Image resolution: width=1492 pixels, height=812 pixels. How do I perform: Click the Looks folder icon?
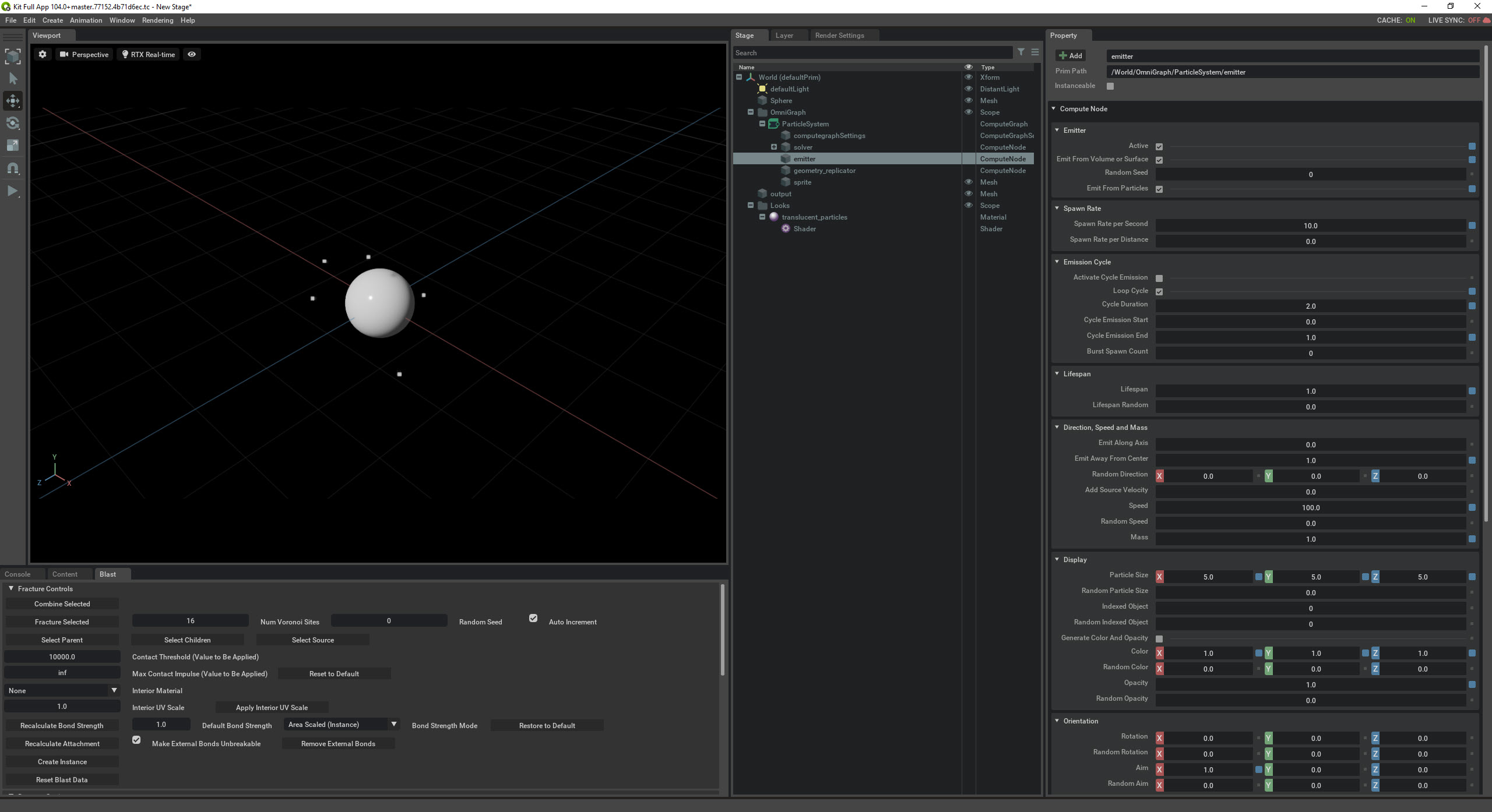click(762, 206)
